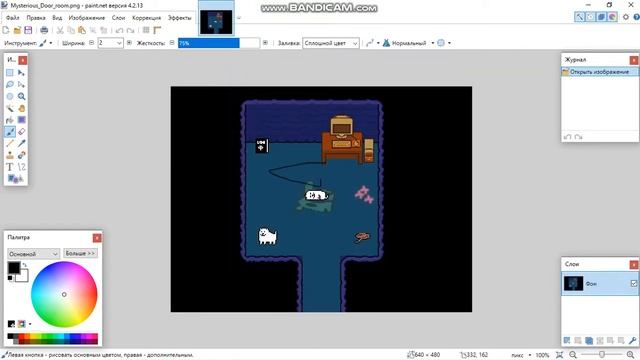The image size is (640, 360).
Task: Select the Move Selected Pixels tool
Action: click(22, 73)
